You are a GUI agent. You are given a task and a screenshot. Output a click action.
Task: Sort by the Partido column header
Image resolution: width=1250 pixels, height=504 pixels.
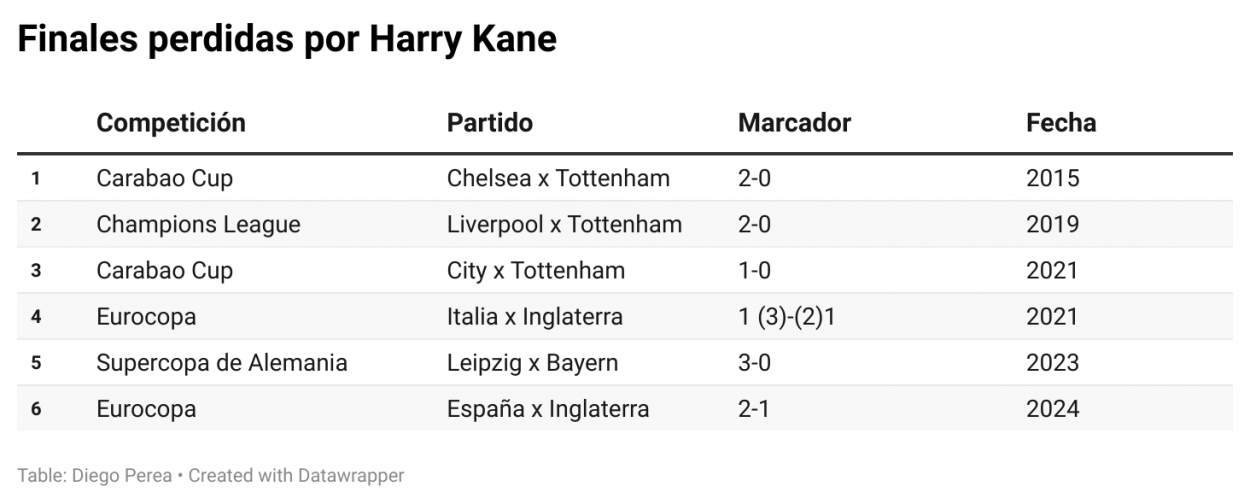tap(490, 123)
